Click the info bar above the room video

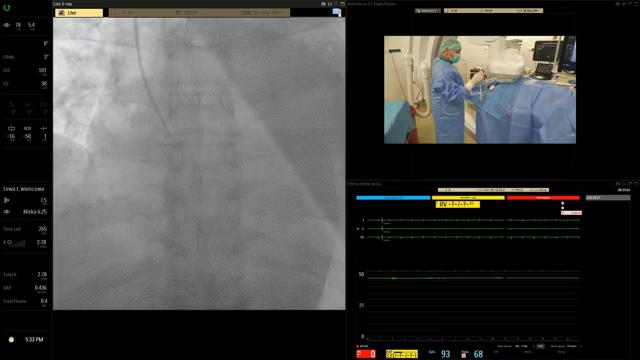click(x=493, y=11)
